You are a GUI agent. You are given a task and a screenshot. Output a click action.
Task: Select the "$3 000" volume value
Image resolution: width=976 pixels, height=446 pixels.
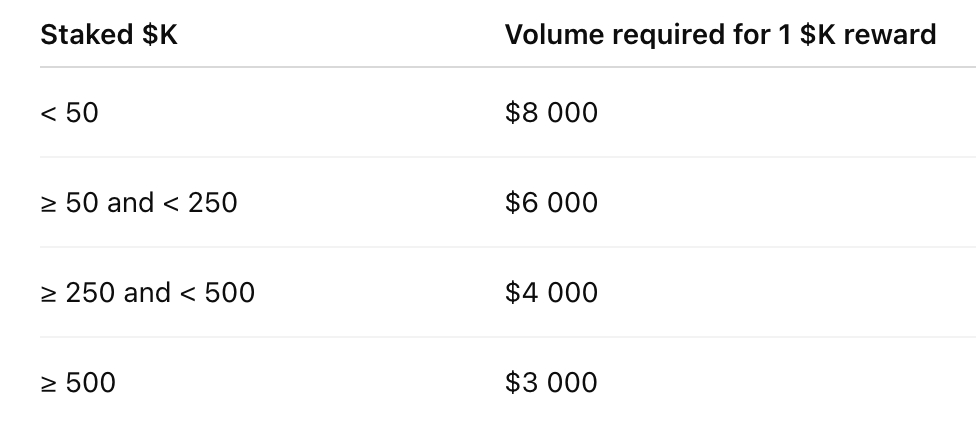(551, 383)
